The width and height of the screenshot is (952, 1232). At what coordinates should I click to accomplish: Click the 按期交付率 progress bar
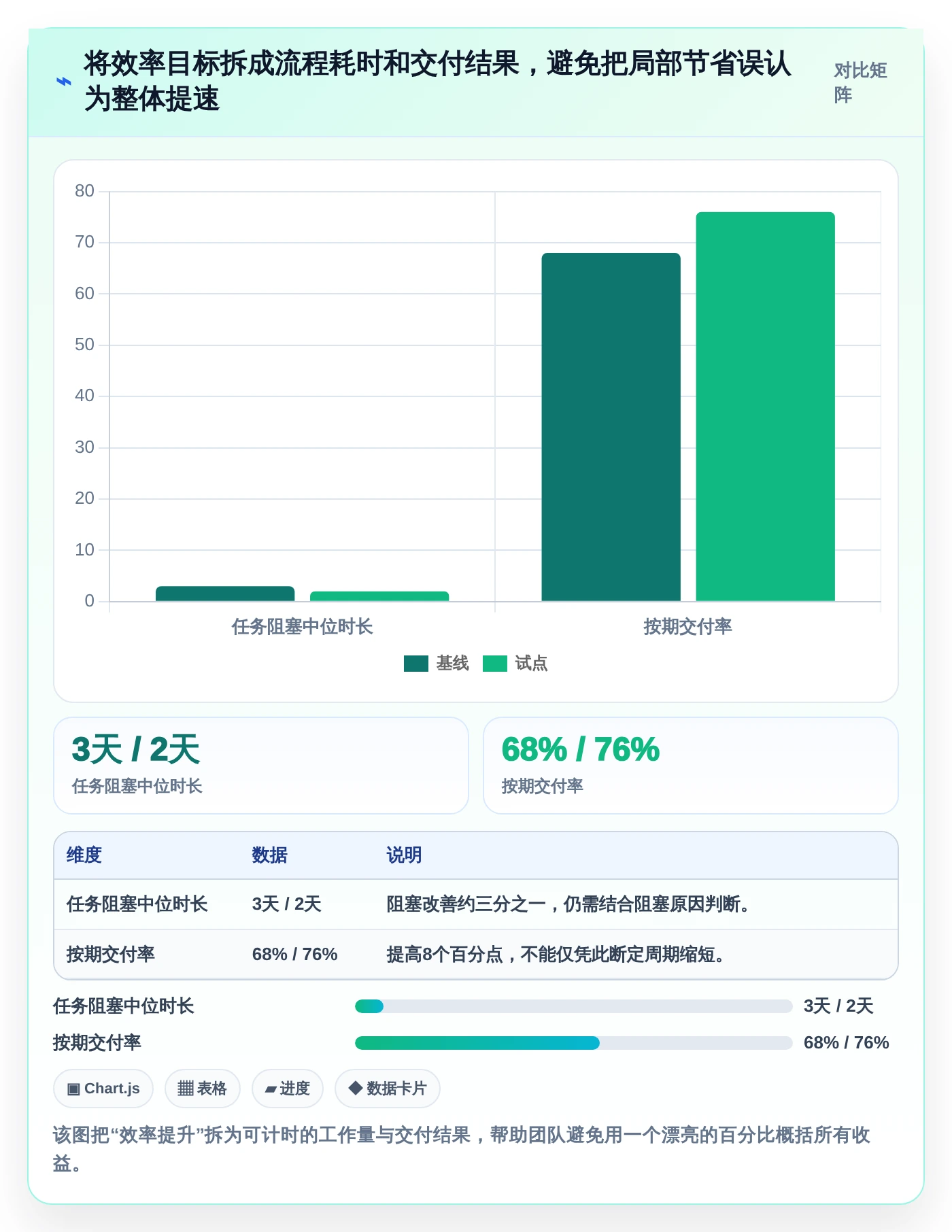[573, 1043]
